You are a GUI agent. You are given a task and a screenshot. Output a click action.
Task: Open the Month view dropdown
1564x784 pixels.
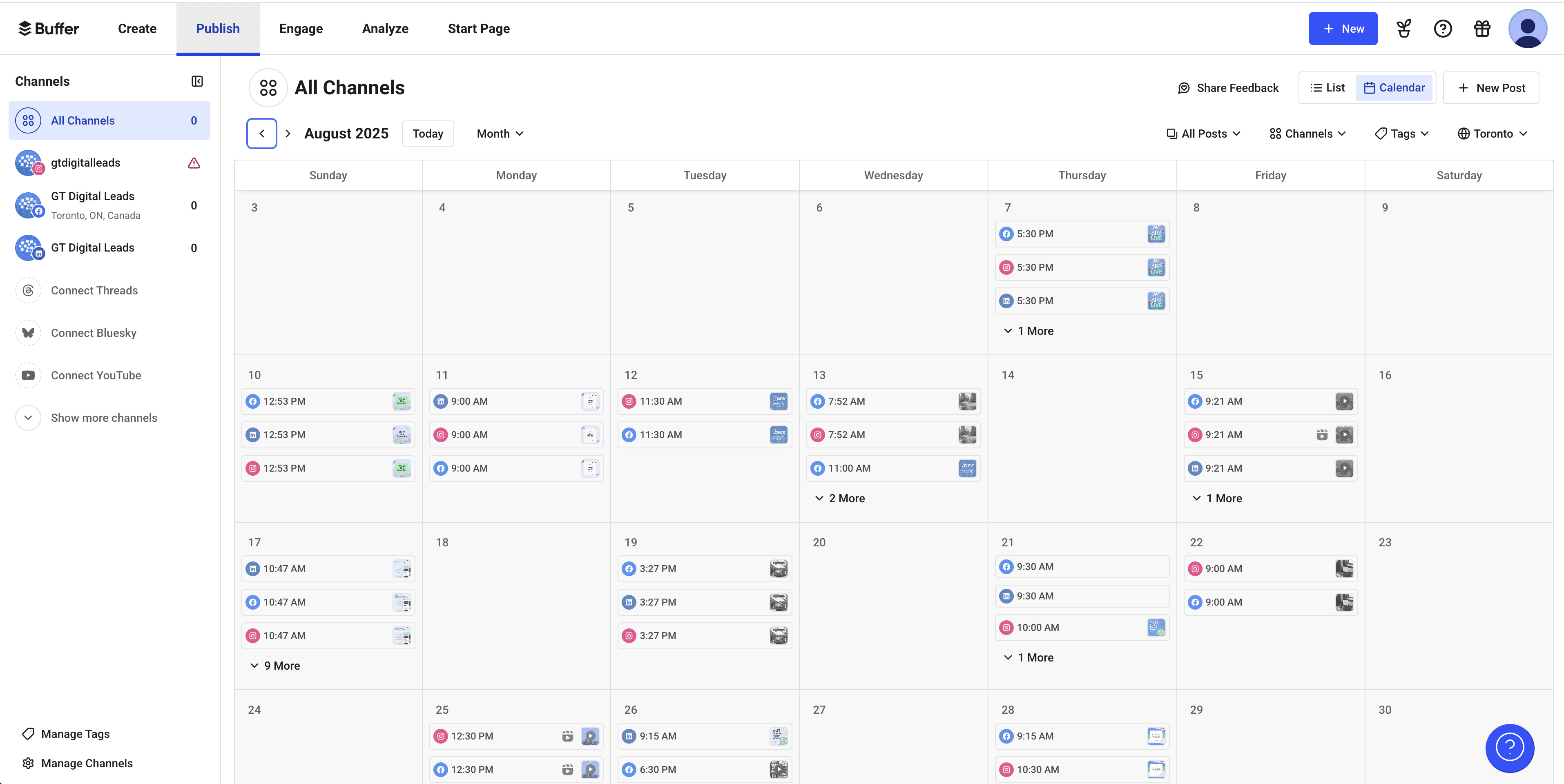tap(500, 134)
